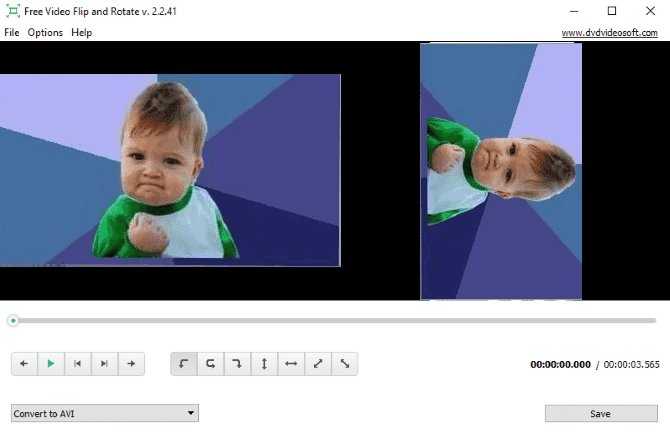Flip the video horizontally
The image size is (670, 435).
291,364
